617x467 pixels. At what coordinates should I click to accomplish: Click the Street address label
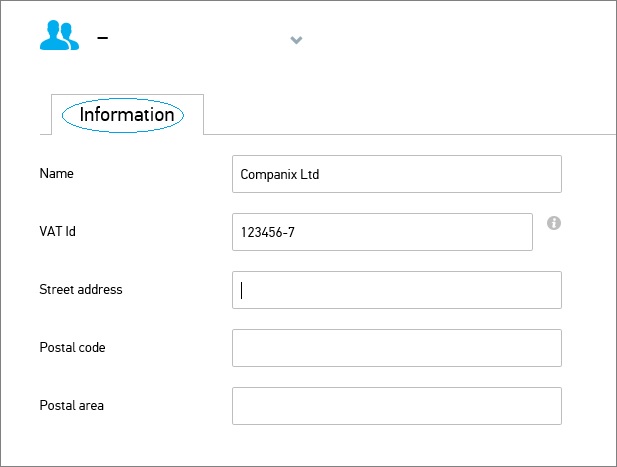coord(81,290)
